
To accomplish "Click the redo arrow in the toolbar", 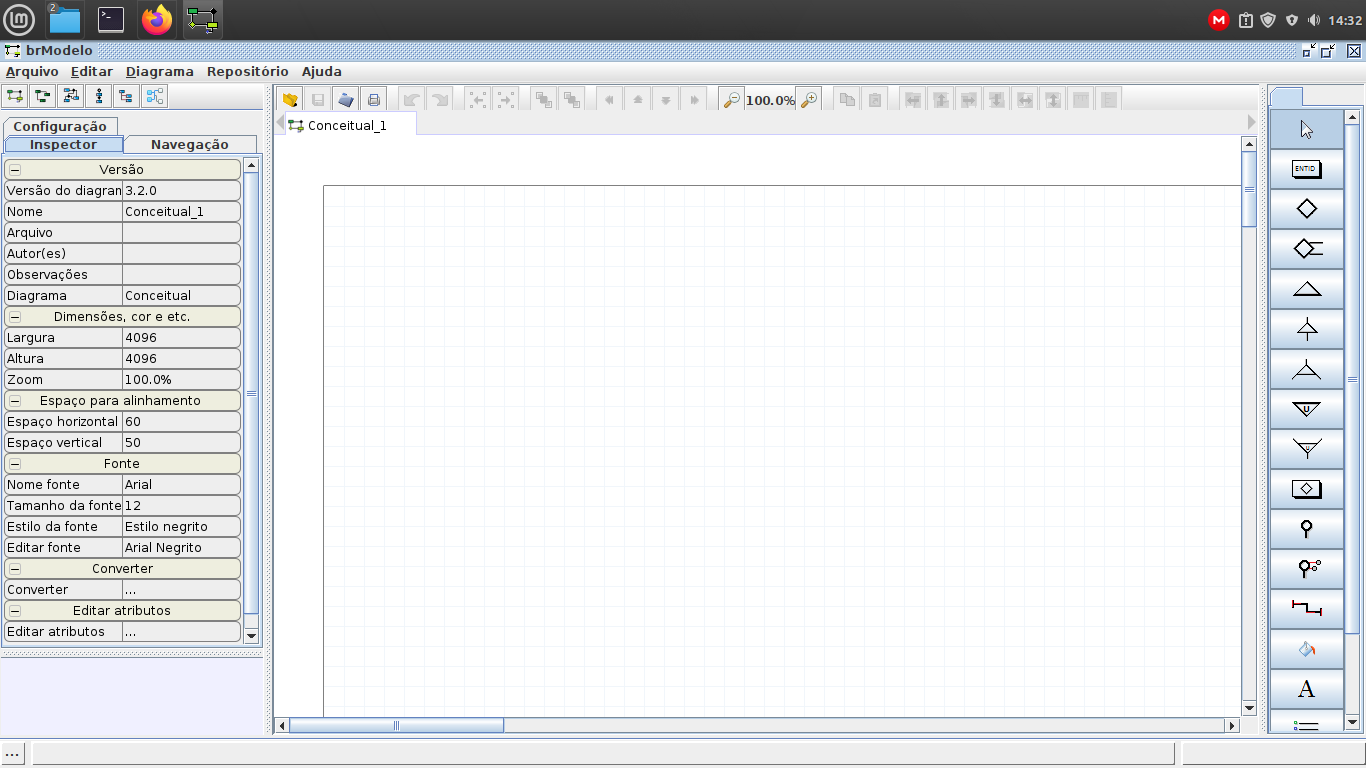I will click(439, 99).
